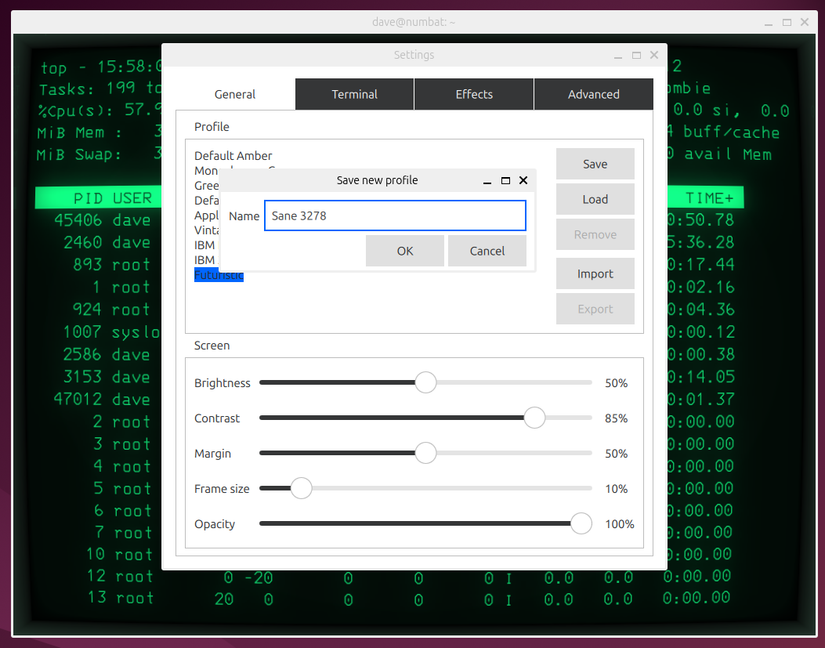Image resolution: width=825 pixels, height=648 pixels.
Task: Click the Margin slider handle
Action: click(426, 453)
